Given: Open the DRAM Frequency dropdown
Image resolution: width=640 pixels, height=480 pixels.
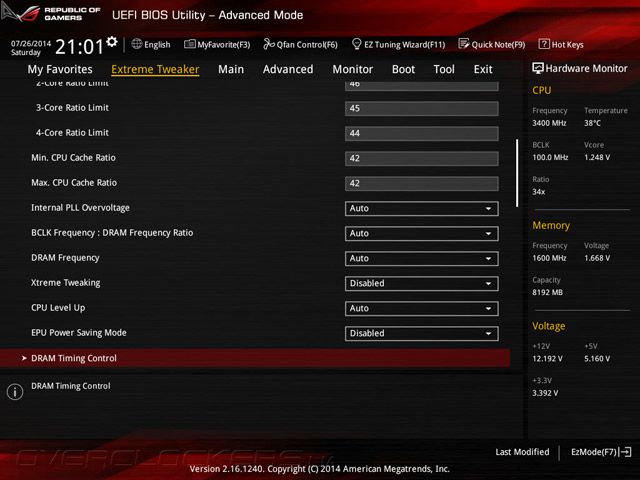Looking at the screenshot, I should 421,258.
